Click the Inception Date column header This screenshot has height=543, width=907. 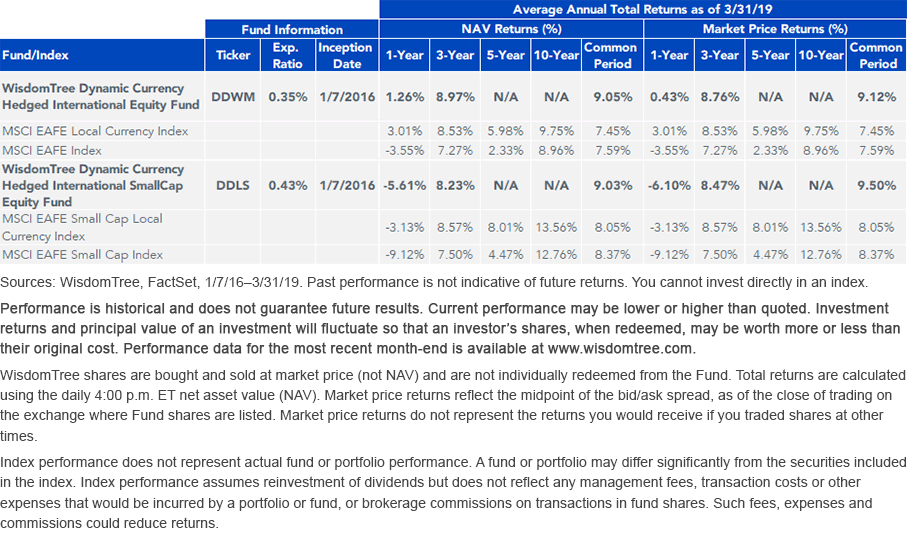coord(346,55)
